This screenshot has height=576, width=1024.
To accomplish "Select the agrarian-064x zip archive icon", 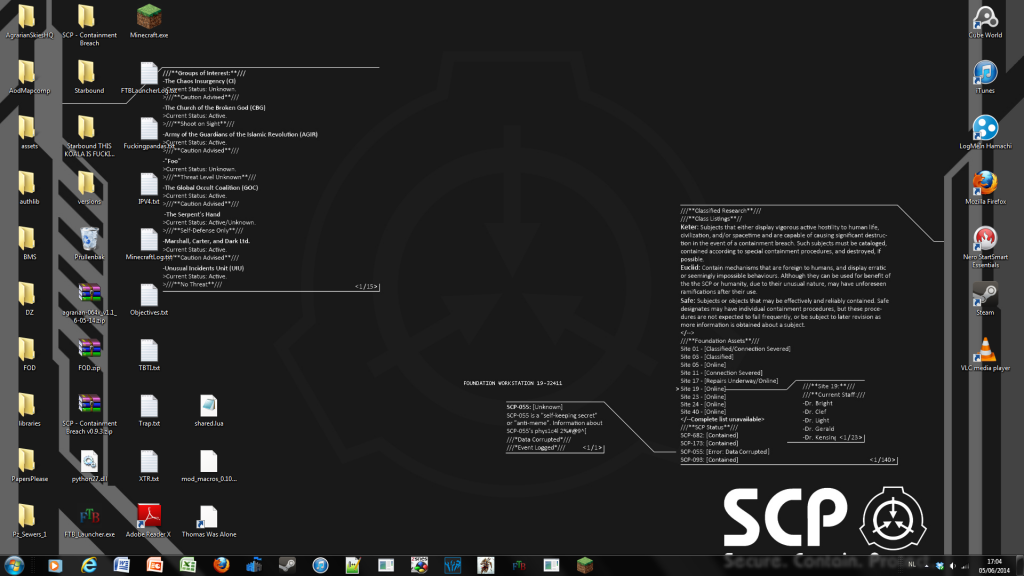I will [x=89, y=295].
